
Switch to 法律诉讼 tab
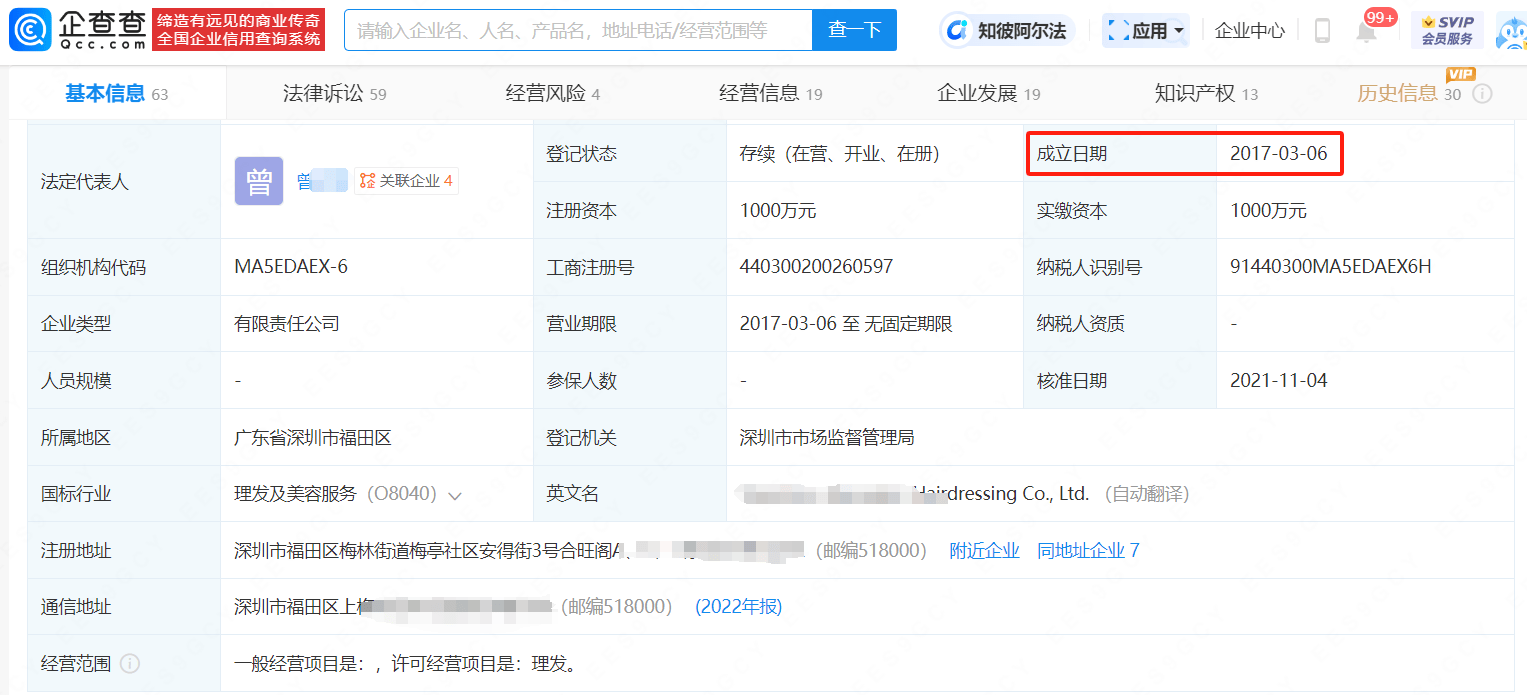(x=334, y=94)
